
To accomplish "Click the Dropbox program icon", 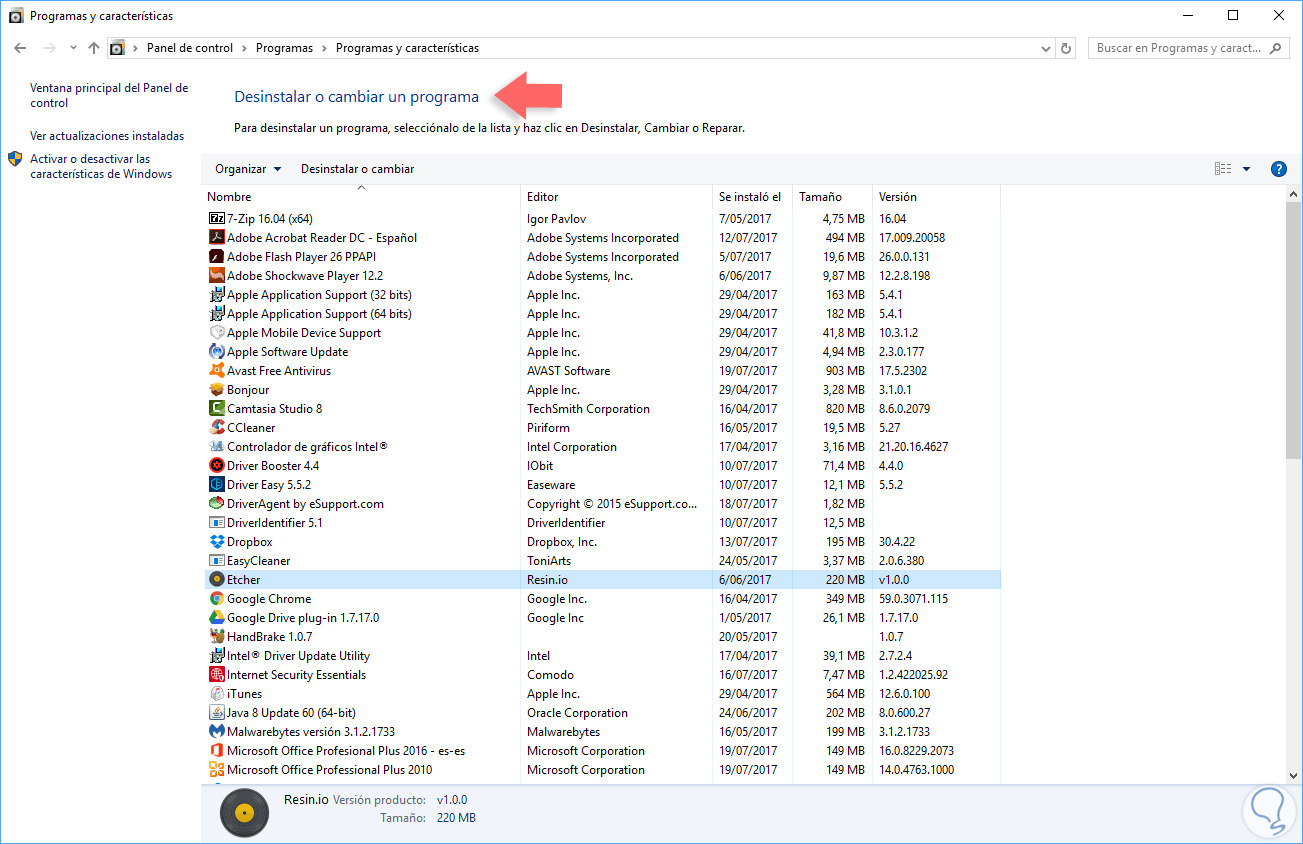I will point(217,541).
